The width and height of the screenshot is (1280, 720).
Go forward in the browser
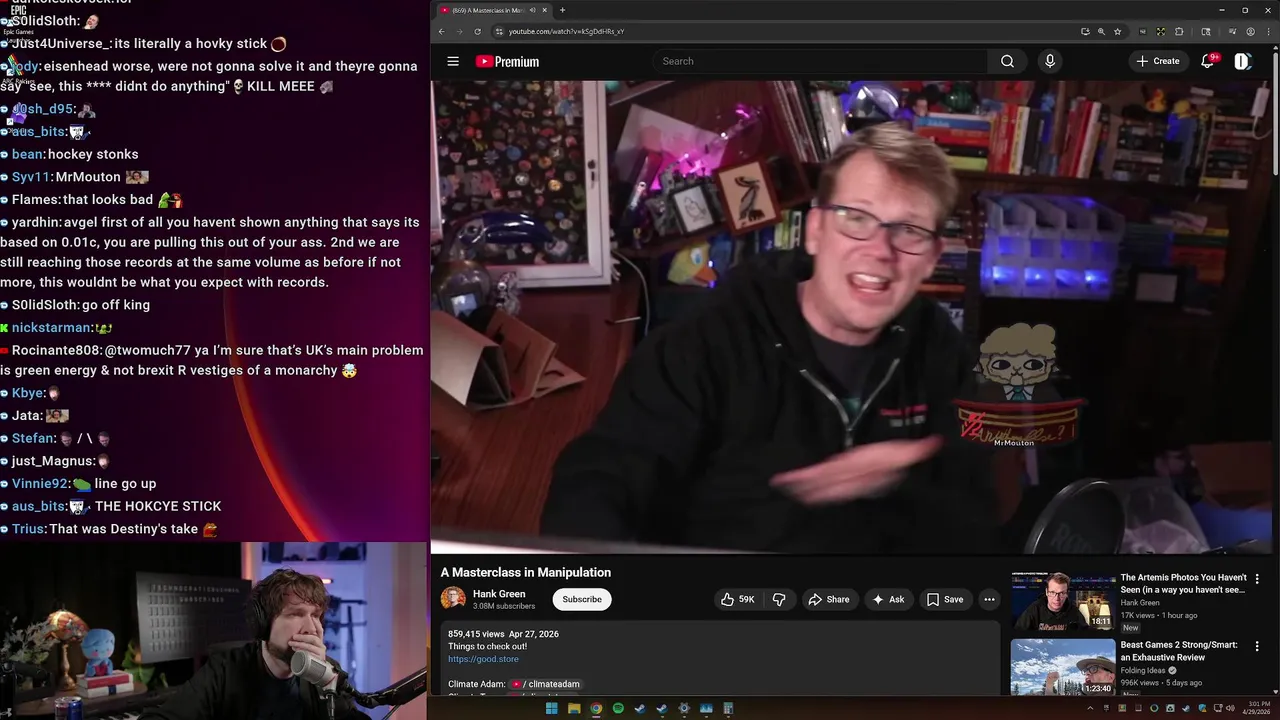click(x=460, y=31)
